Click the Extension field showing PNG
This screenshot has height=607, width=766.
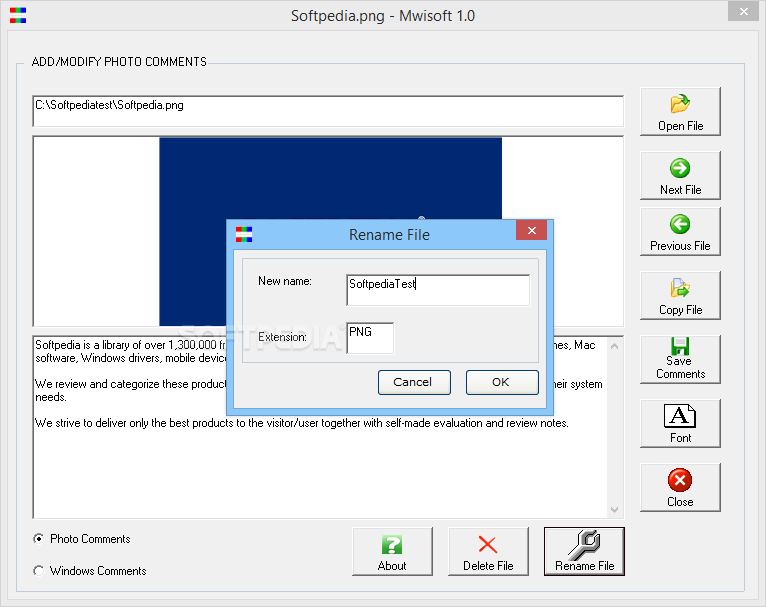(370, 337)
